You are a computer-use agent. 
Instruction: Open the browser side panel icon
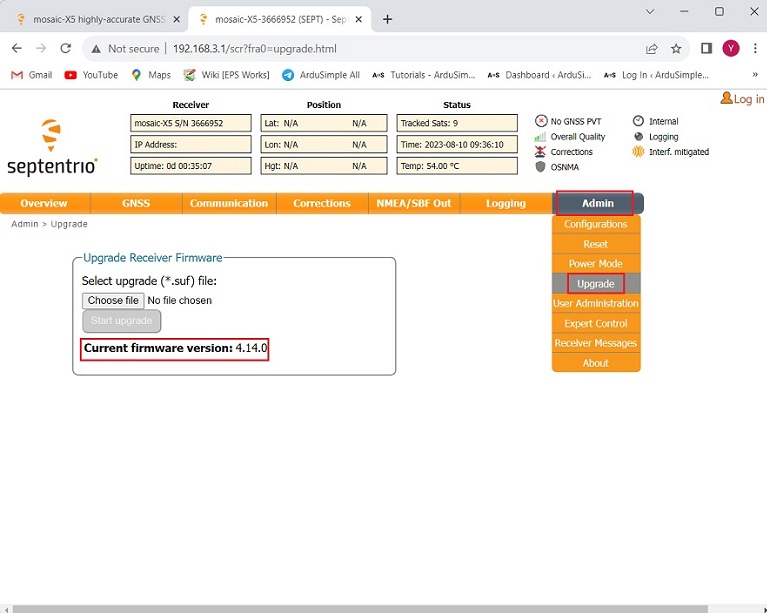(706, 48)
